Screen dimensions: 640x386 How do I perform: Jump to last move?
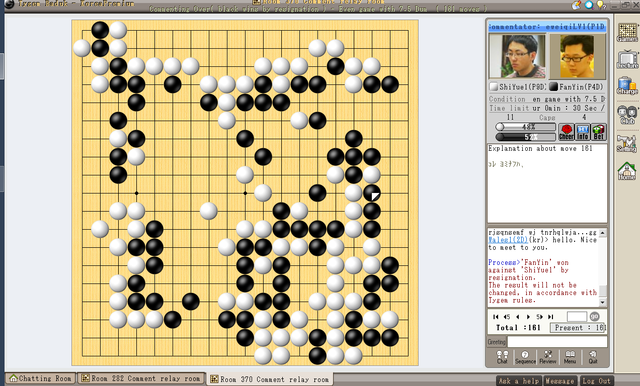(x=550, y=317)
